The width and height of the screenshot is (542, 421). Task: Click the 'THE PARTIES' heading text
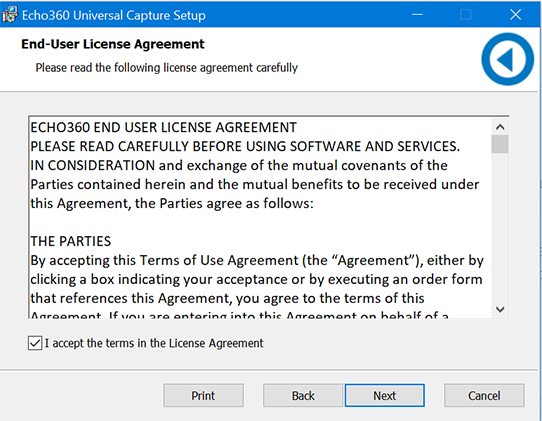71,241
